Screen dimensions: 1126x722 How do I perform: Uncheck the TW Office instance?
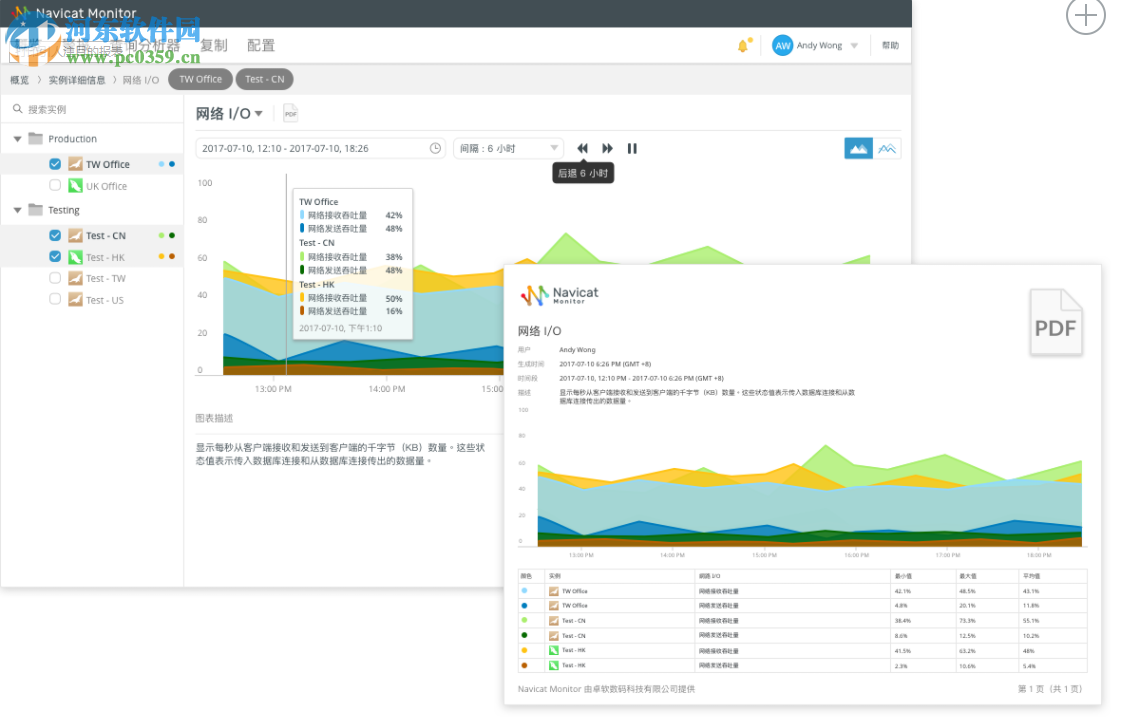click(55, 163)
